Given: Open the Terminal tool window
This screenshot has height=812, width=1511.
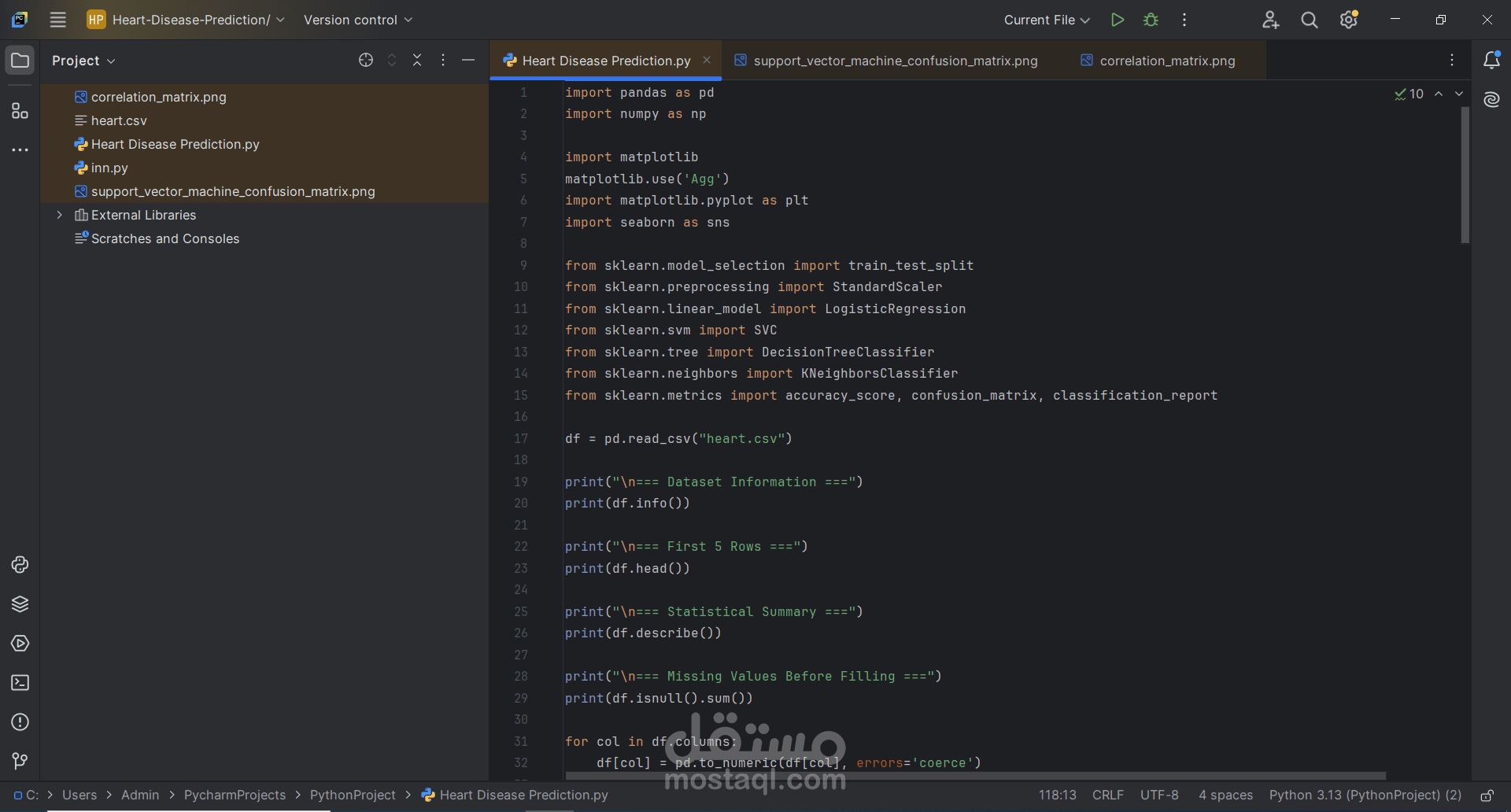Looking at the screenshot, I should pyautogui.click(x=20, y=683).
